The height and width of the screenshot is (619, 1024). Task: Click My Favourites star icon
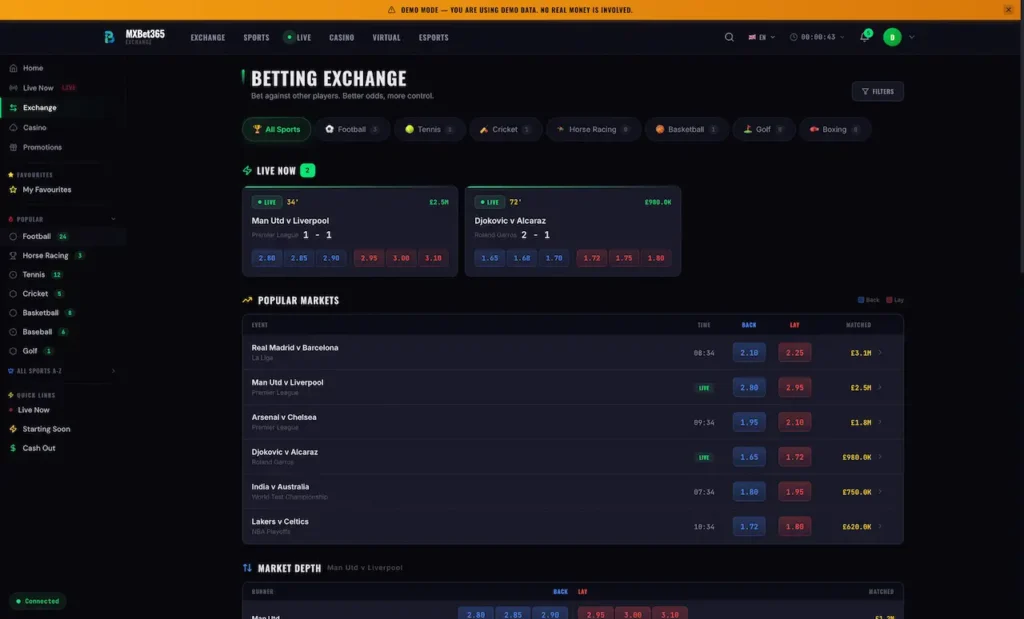13,189
